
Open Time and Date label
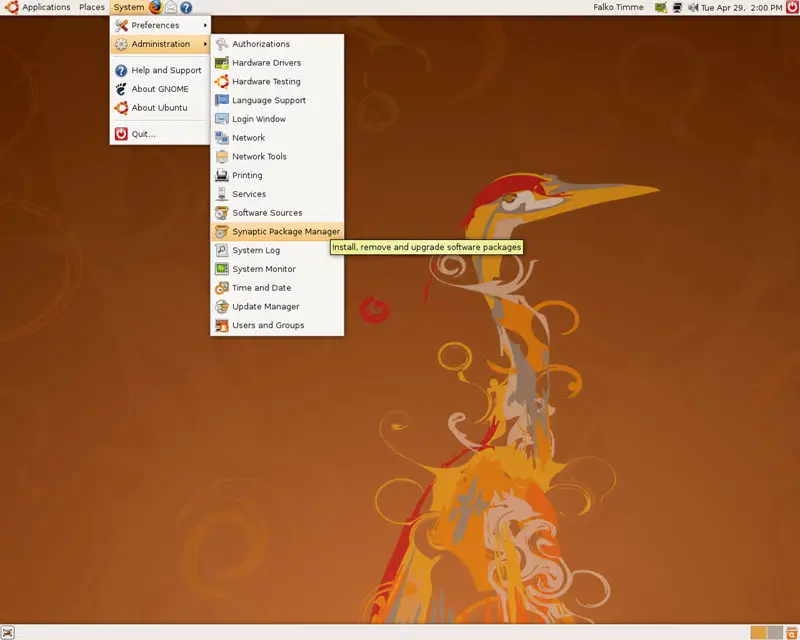point(262,288)
